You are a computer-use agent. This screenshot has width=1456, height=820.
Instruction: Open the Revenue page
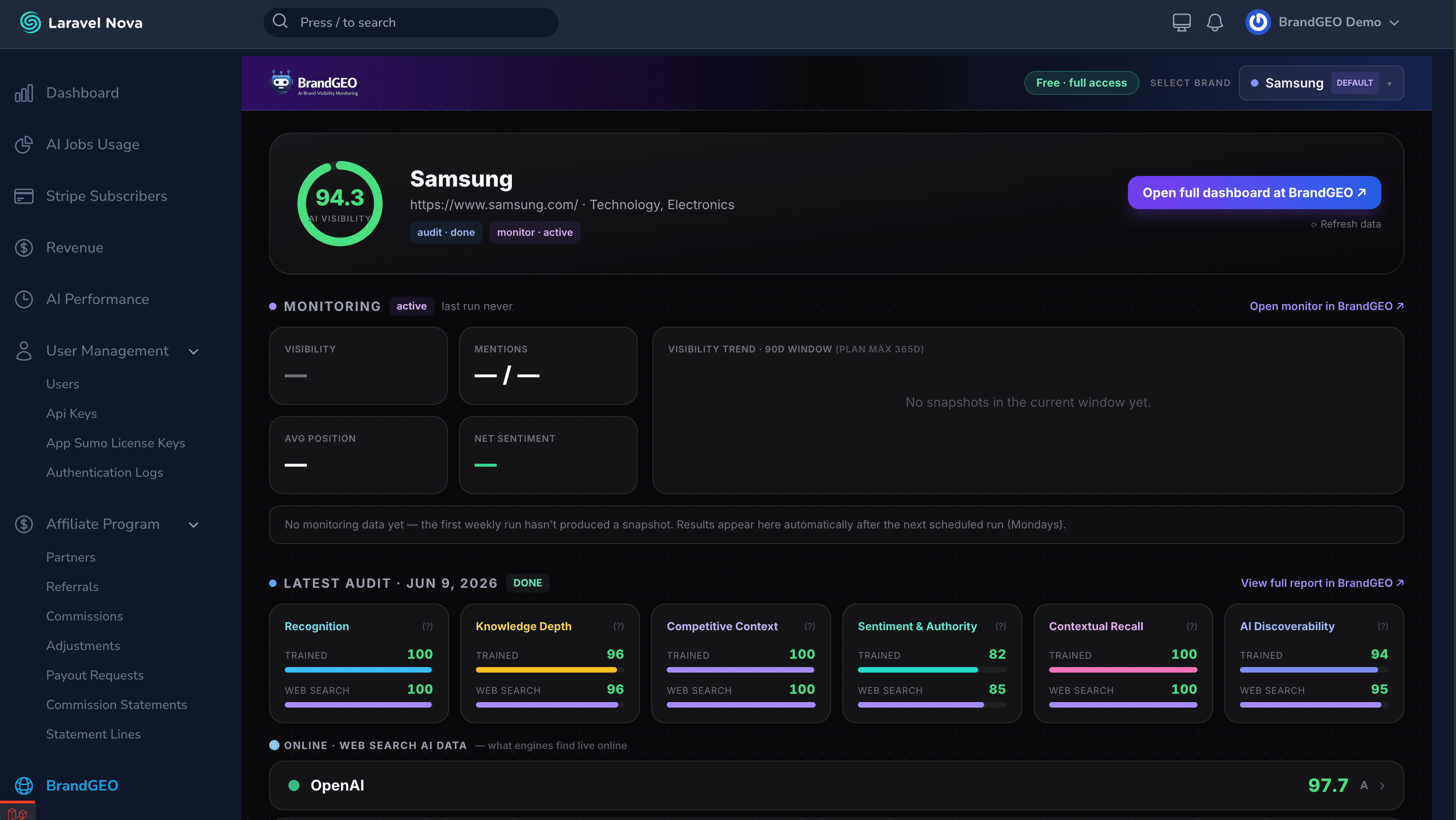coord(75,247)
